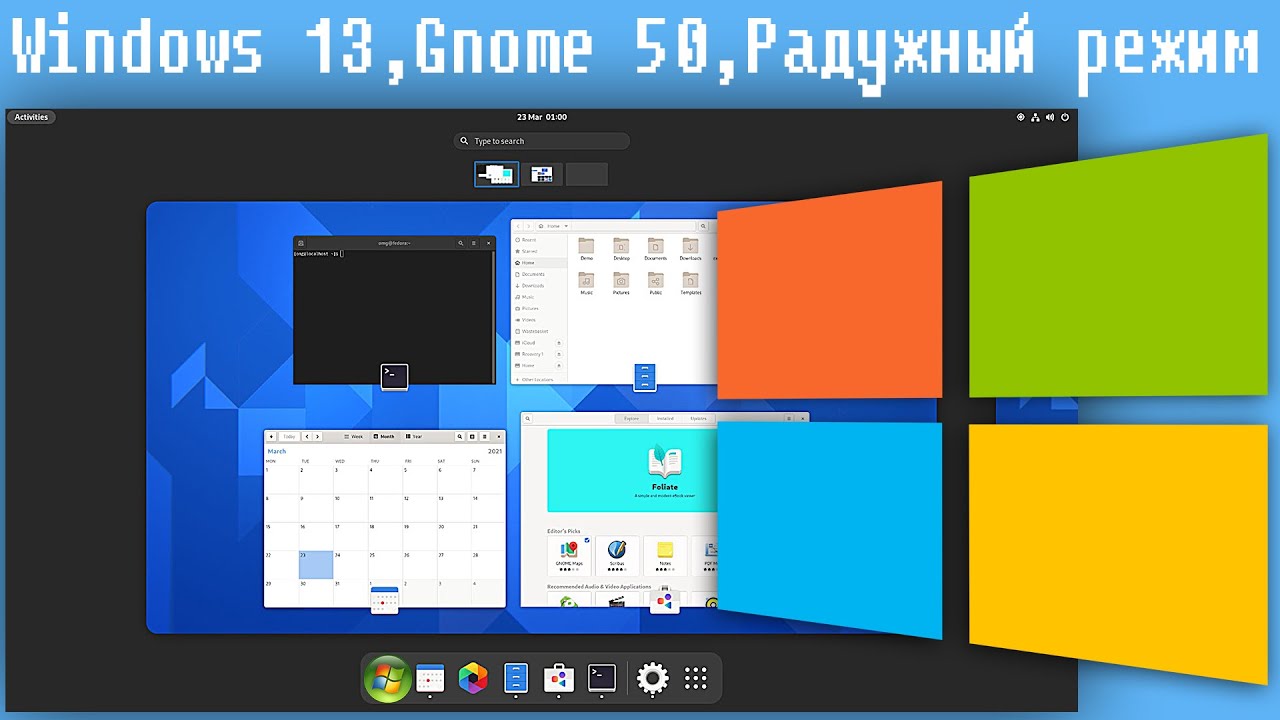Open the Demo folder in Files

[x=586, y=249]
